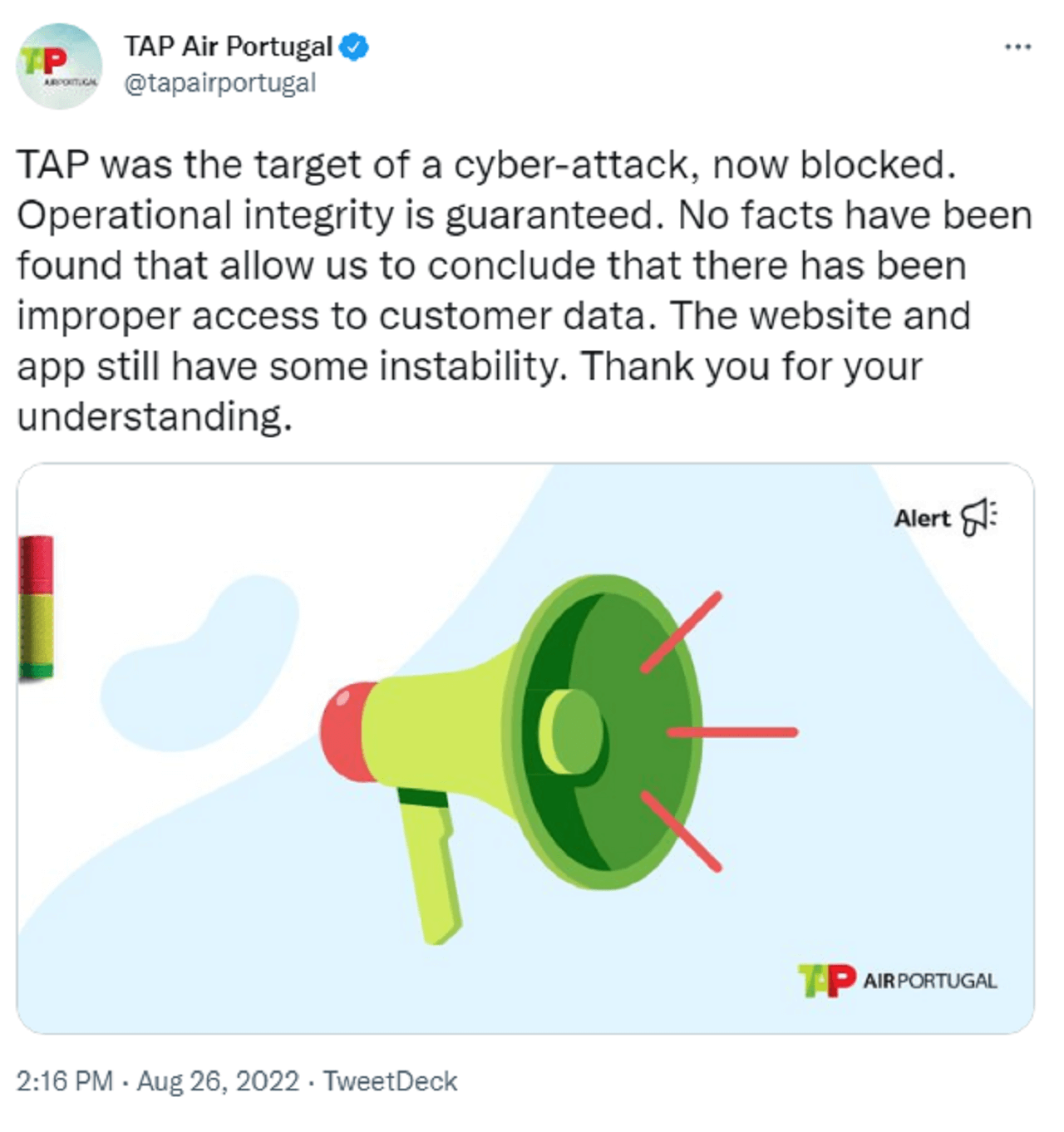The image size is (1064, 1132).
Task: Click the TAP logo inside the image
Action: (x=825, y=979)
